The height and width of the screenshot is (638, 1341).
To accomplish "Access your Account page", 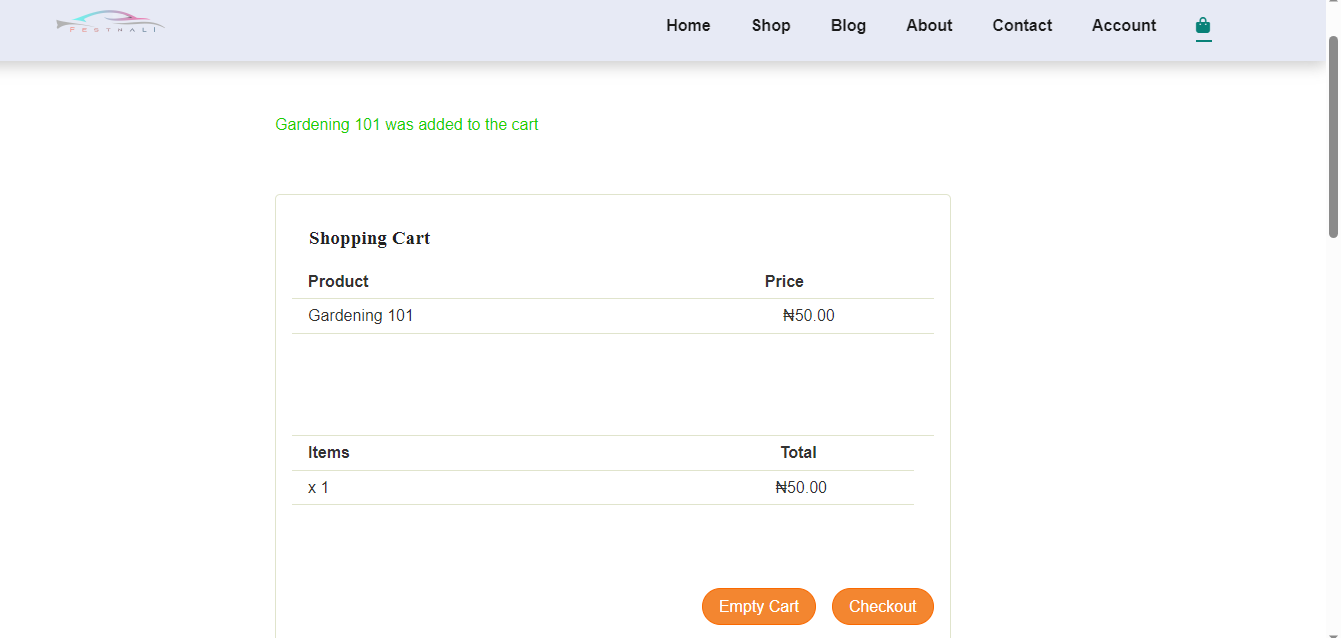I will point(1123,25).
